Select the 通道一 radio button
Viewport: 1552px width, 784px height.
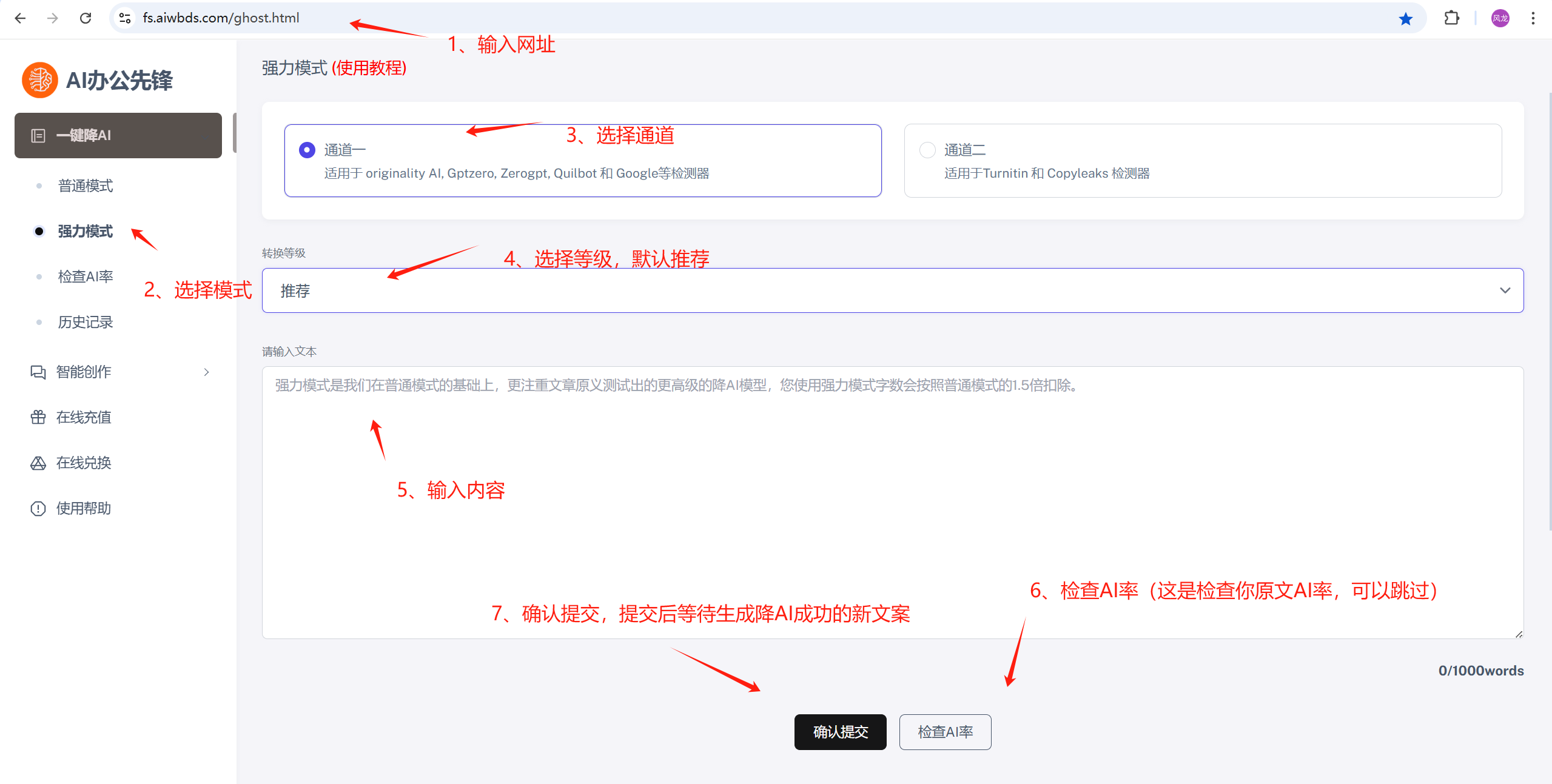[x=307, y=150]
